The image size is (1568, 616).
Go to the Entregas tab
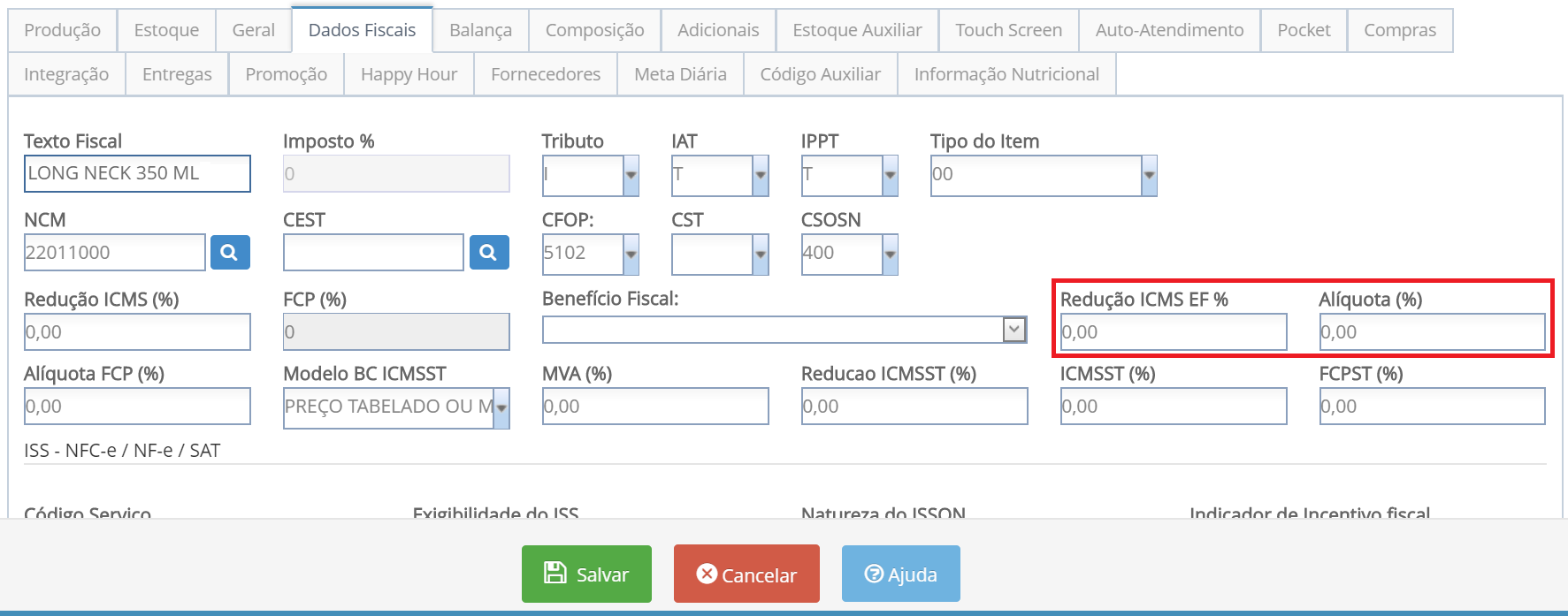point(177,74)
